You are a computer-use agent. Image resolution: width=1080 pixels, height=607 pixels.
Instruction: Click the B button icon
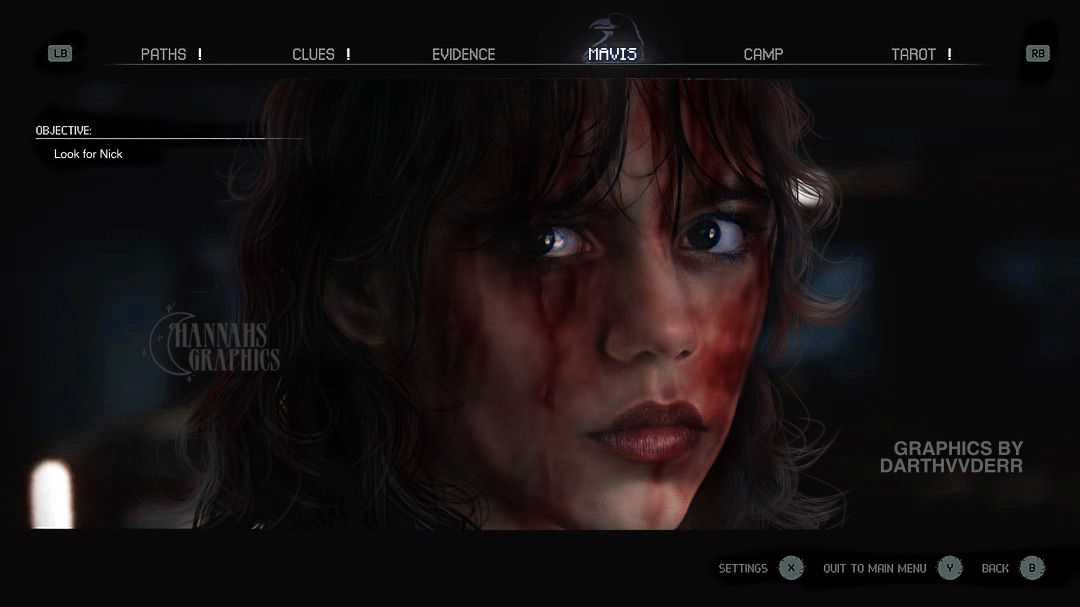(x=1032, y=568)
